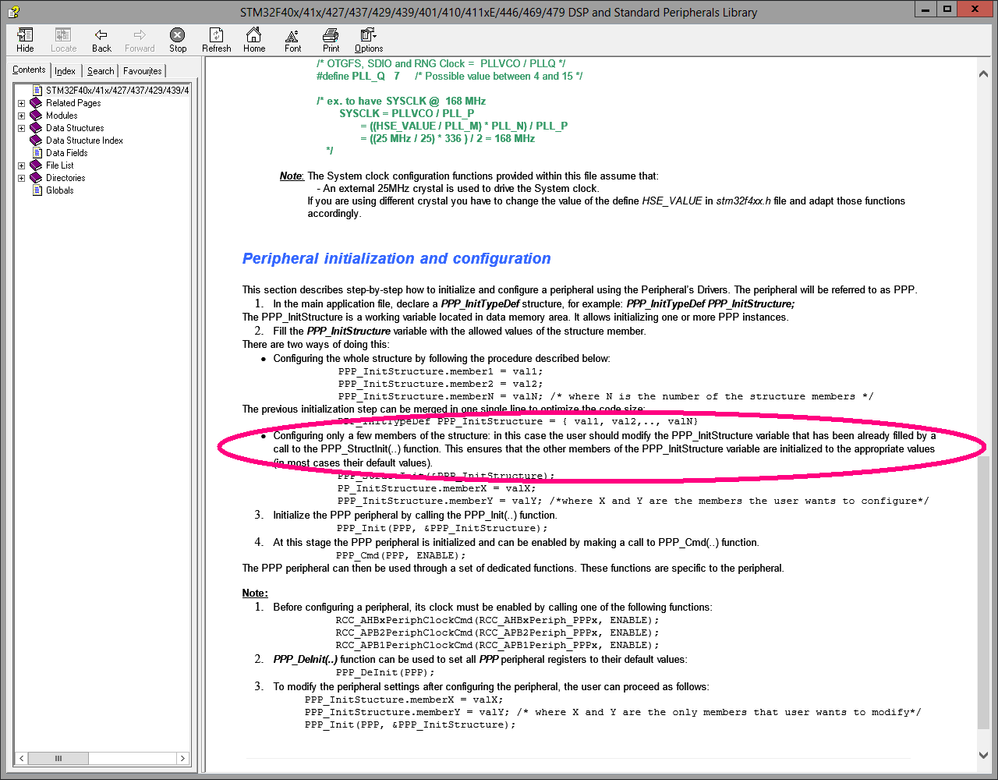
Task: Click the Data Structures book icon
Action: [x=36, y=128]
